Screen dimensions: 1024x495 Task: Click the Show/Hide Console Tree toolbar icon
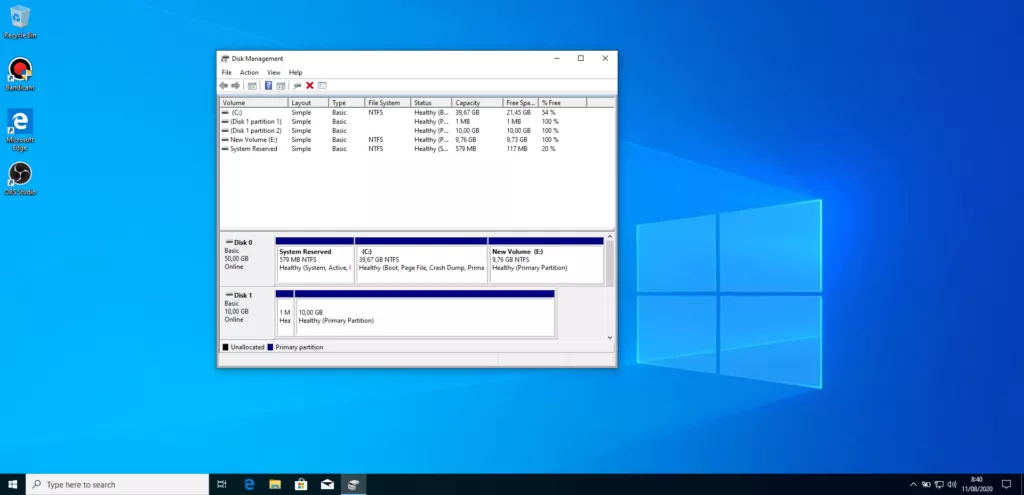click(x=252, y=86)
